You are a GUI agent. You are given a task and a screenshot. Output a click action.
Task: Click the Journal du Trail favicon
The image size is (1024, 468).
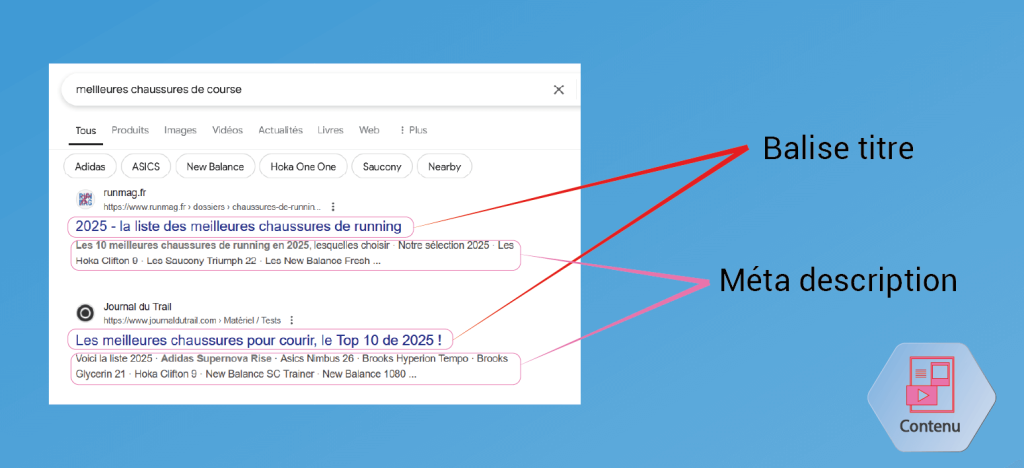pos(86,313)
